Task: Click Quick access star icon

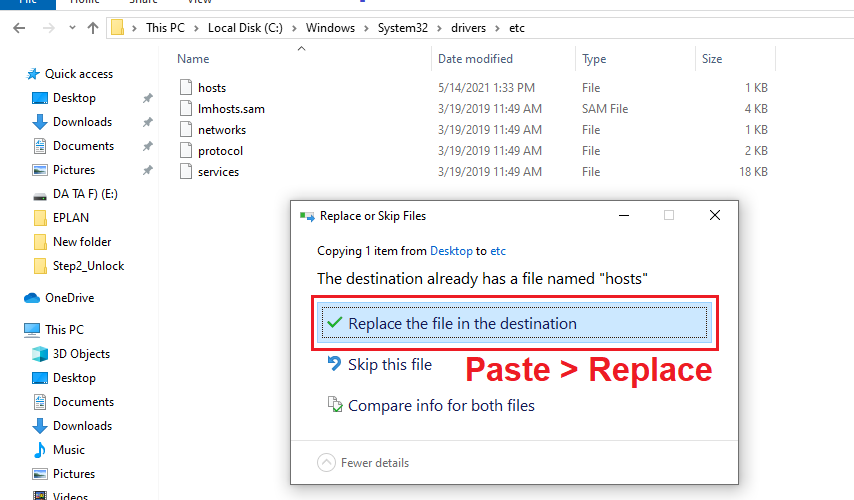Action: click(x=33, y=74)
